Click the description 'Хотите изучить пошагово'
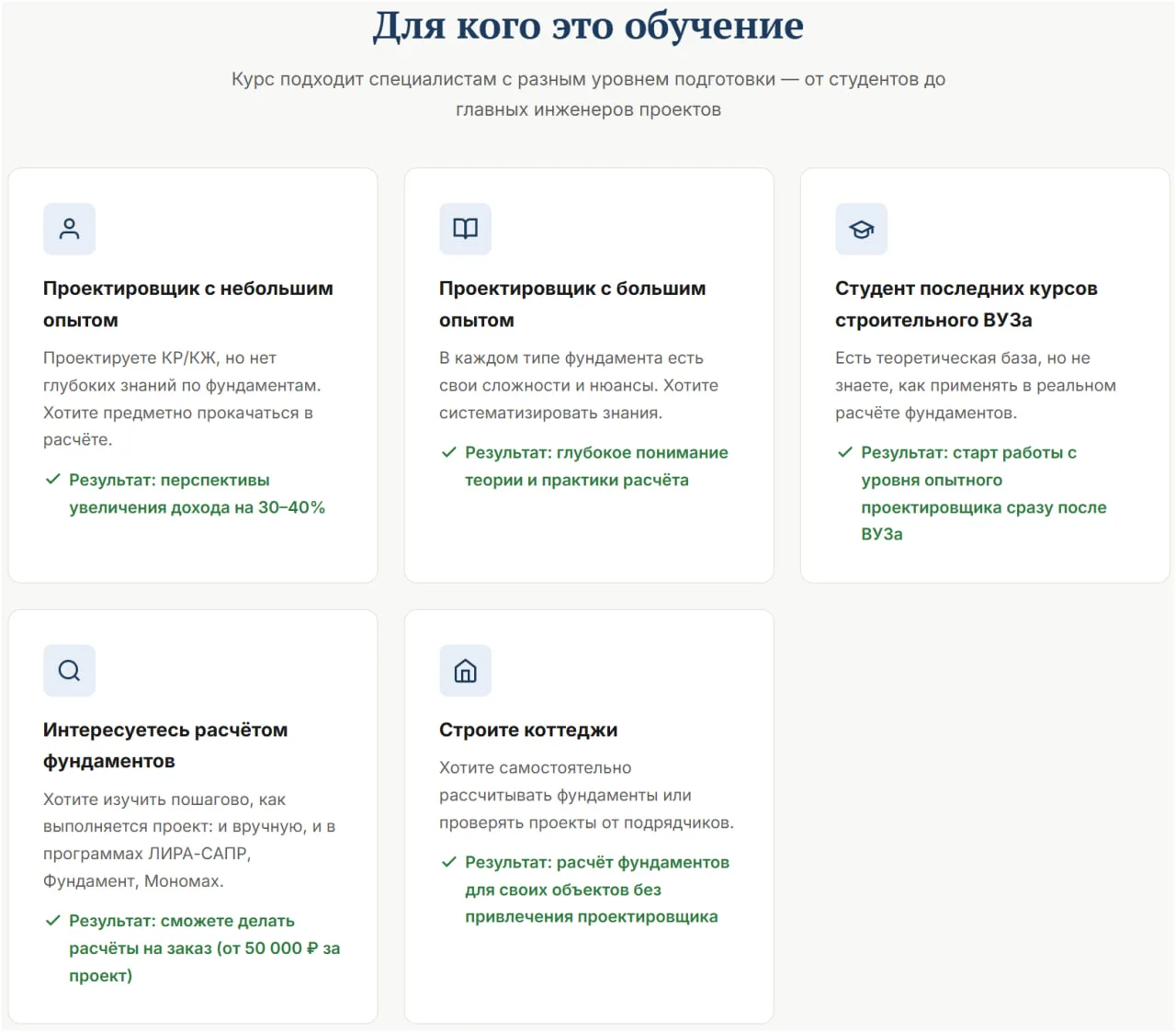This screenshot has height=1032, width=1176. tap(189, 840)
